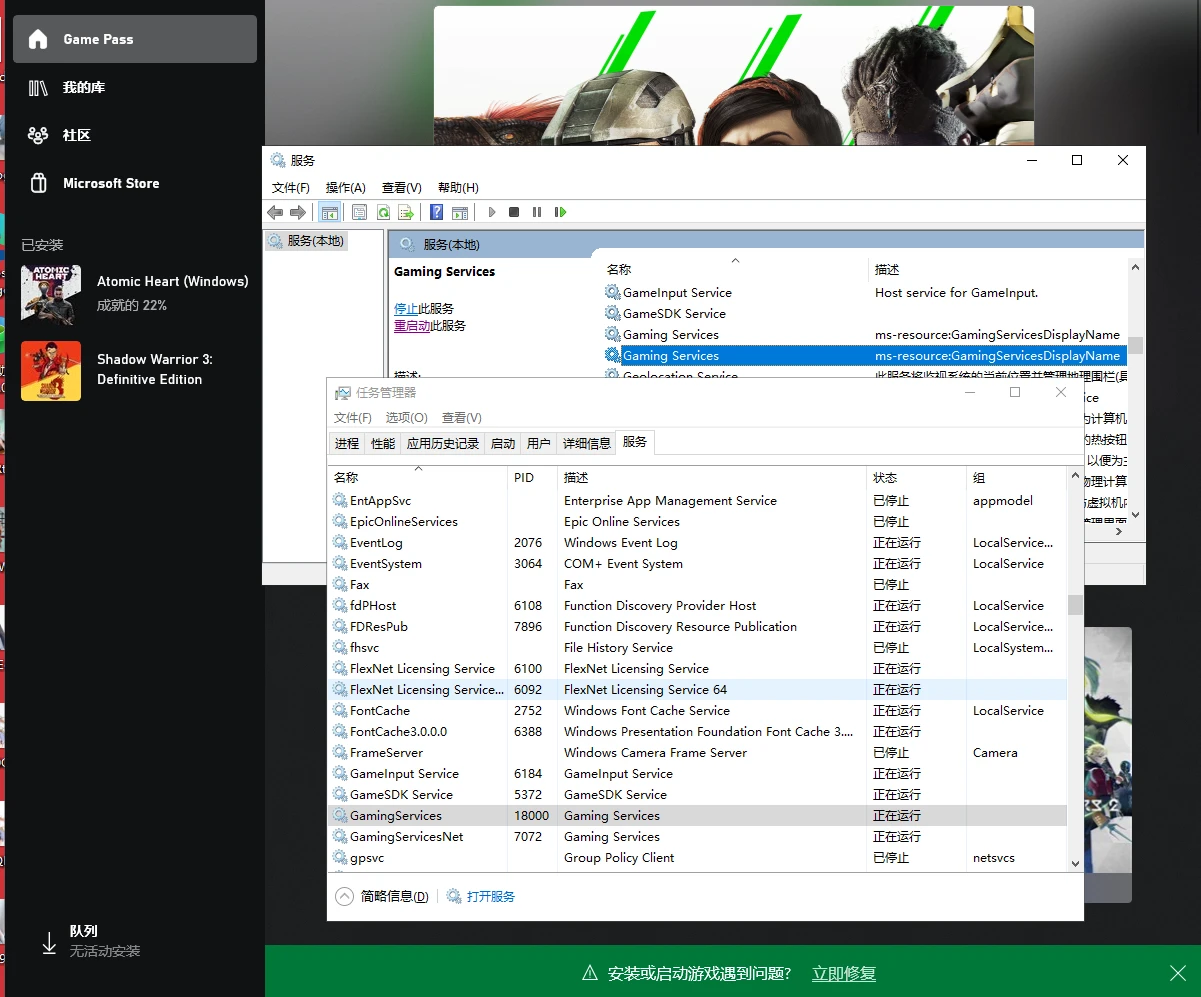Click gear icon of GameInput Service in Services
The image size is (1201, 997).
[x=613, y=292]
